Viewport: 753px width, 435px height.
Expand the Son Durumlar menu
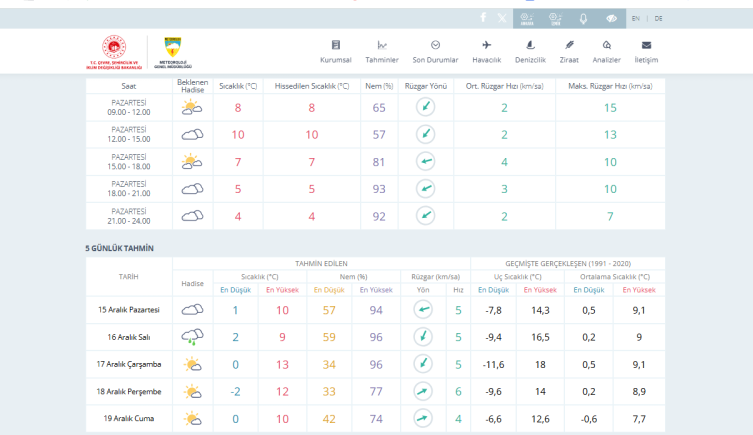(x=435, y=51)
